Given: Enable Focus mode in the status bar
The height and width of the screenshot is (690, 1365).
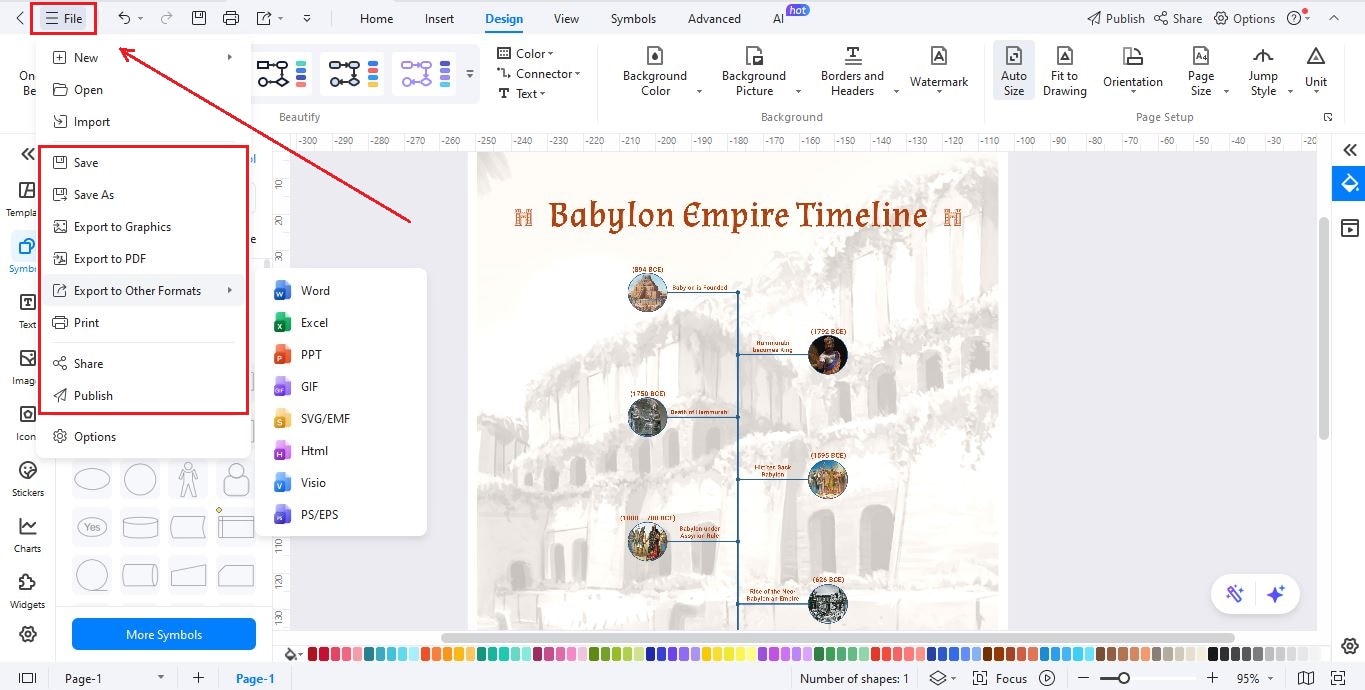Looking at the screenshot, I should 1010,677.
